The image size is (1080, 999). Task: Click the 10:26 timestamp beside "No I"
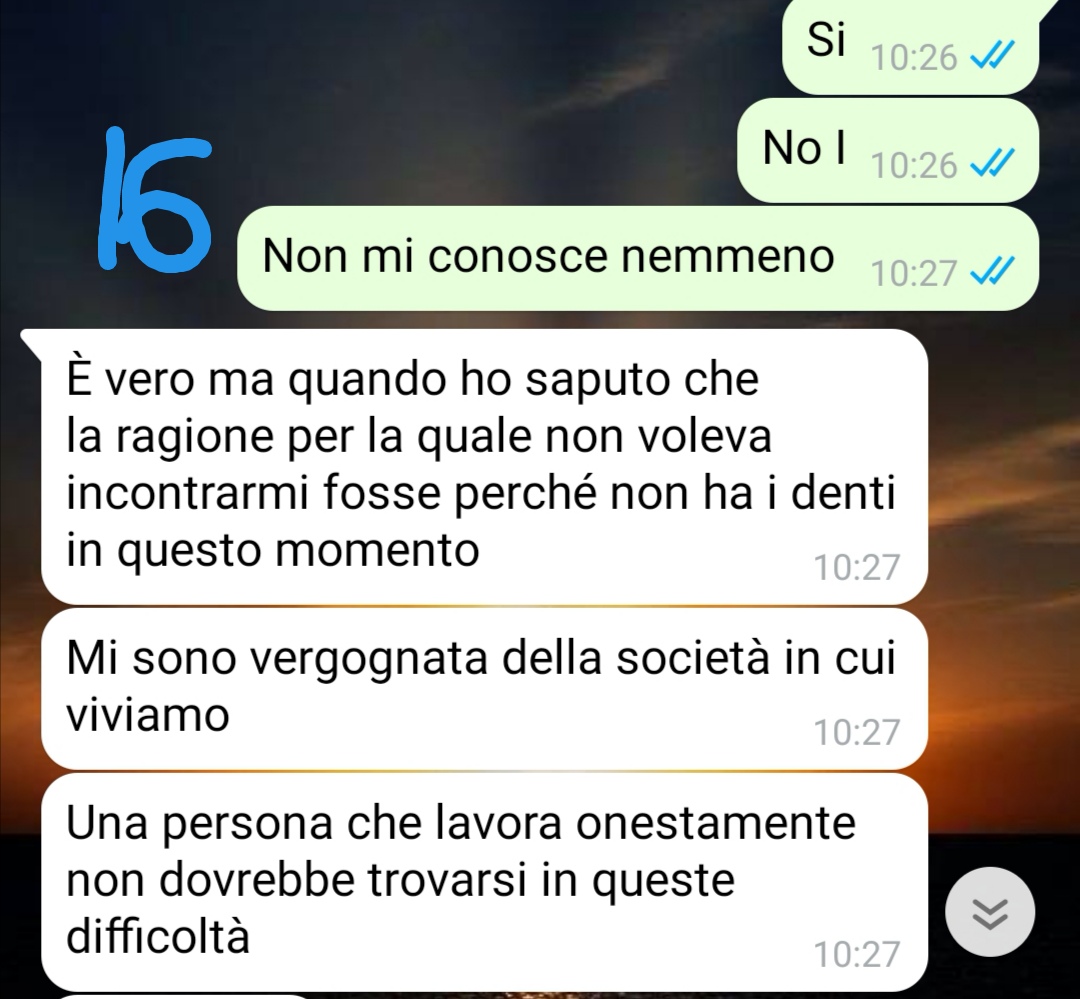coord(914,166)
